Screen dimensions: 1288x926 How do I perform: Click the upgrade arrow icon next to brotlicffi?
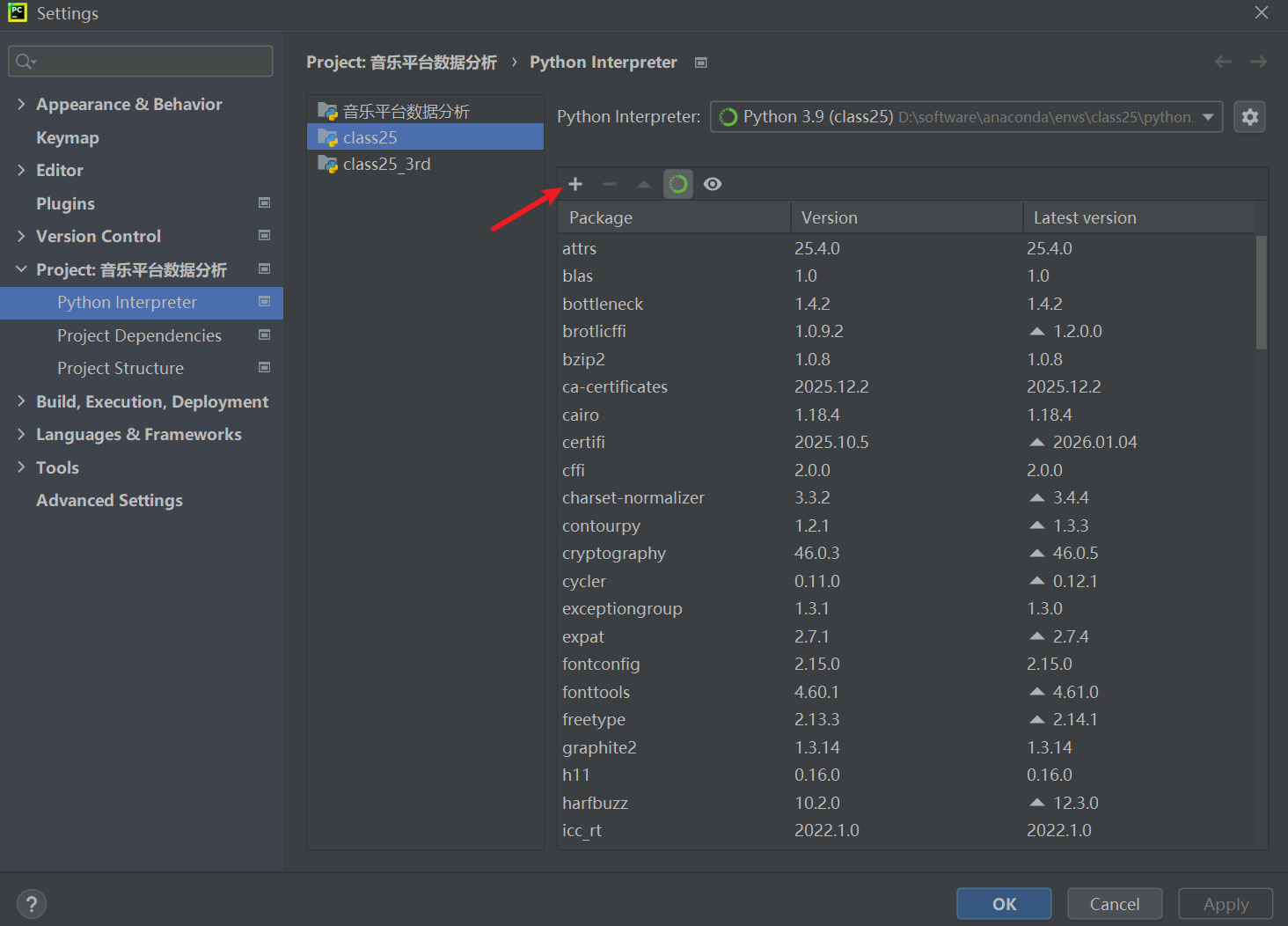coord(1037,331)
